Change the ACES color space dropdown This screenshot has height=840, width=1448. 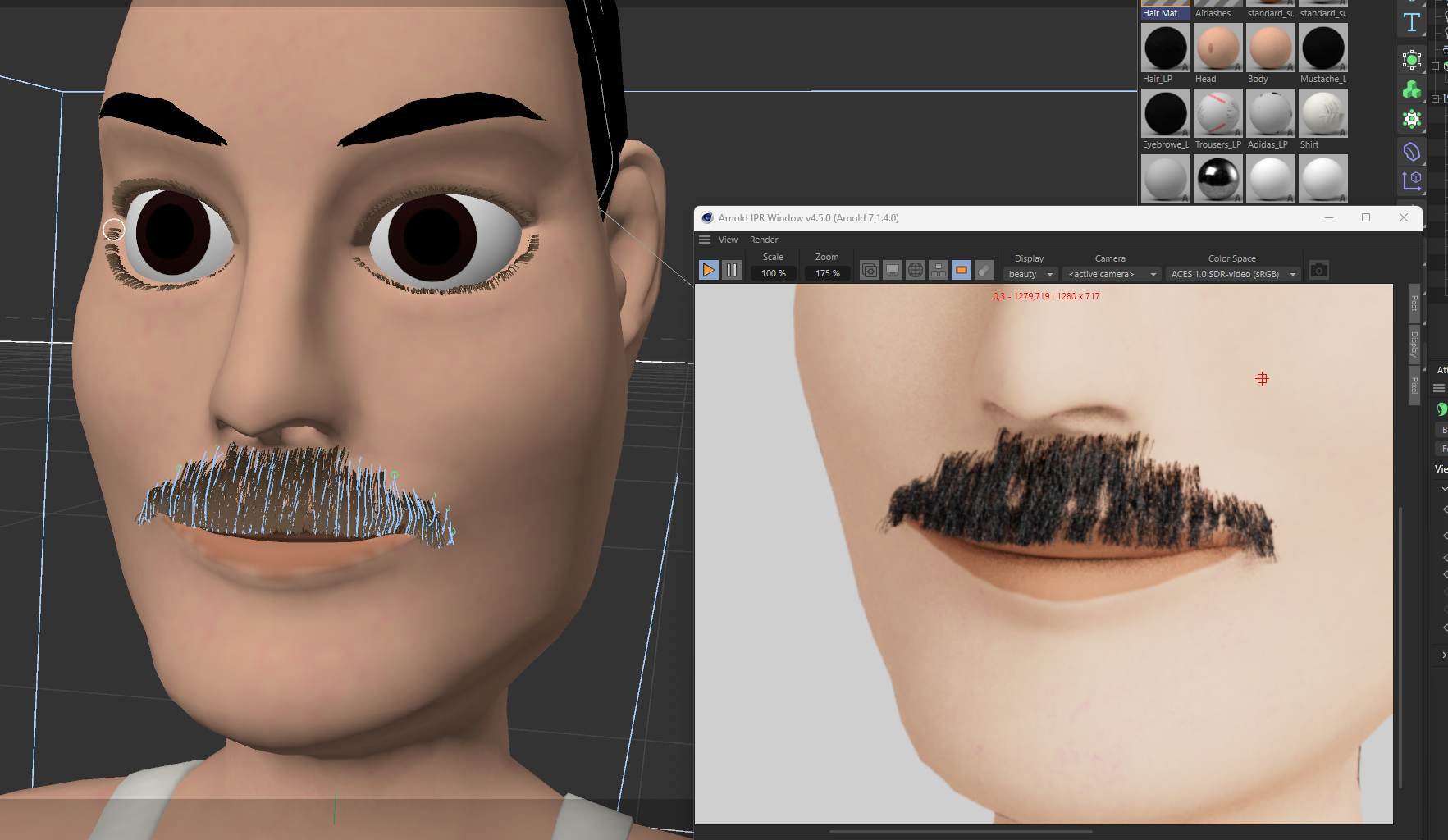click(x=1232, y=274)
